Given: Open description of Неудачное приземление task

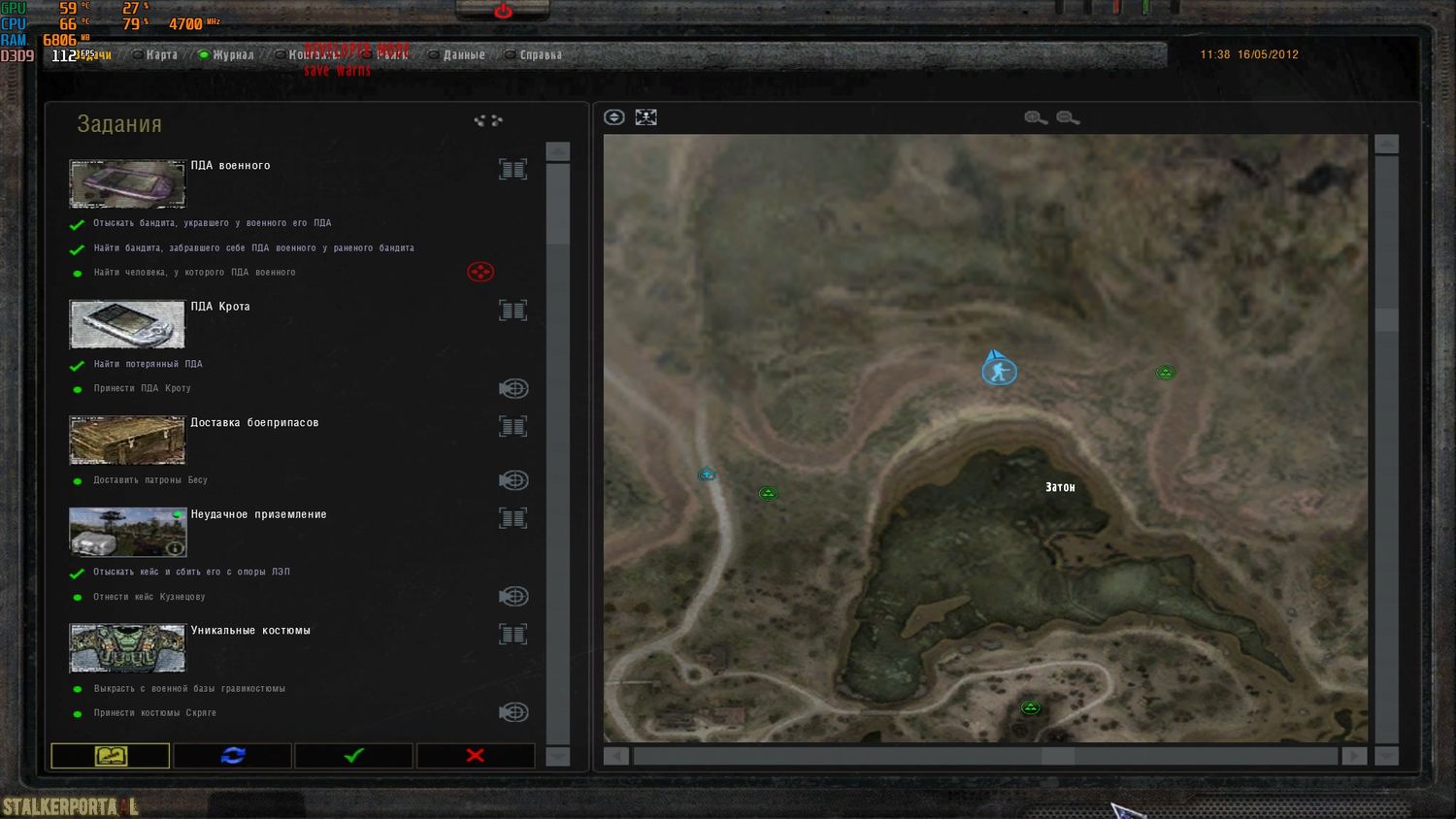Looking at the screenshot, I should (x=513, y=519).
